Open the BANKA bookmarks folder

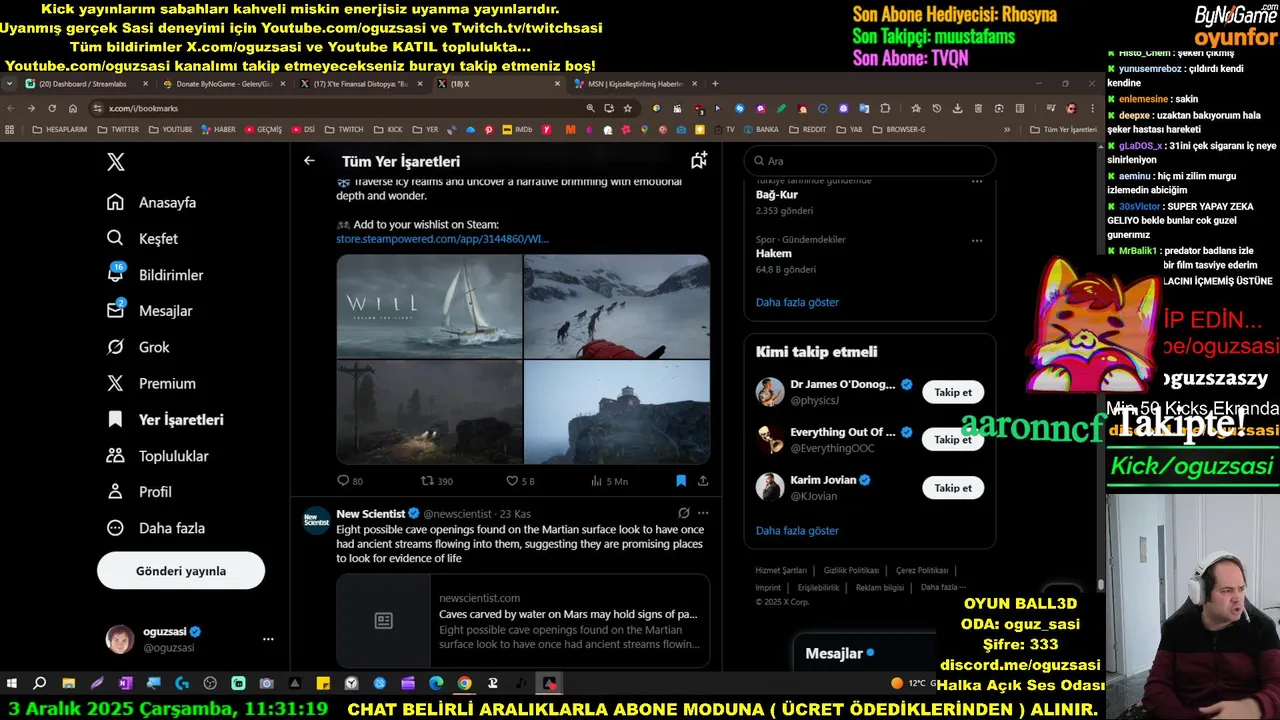[760, 129]
